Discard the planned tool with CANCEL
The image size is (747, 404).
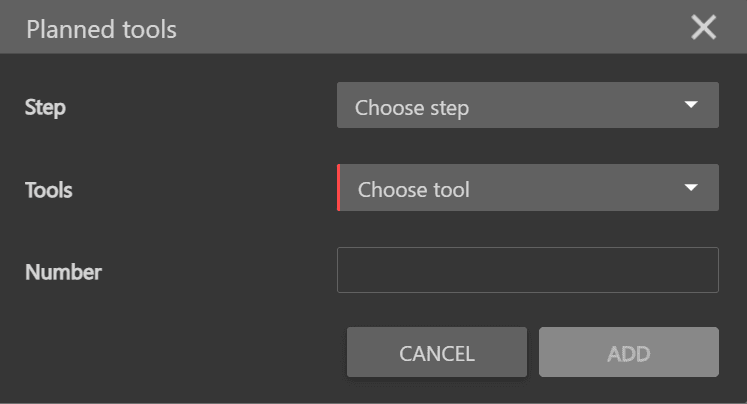(x=436, y=353)
